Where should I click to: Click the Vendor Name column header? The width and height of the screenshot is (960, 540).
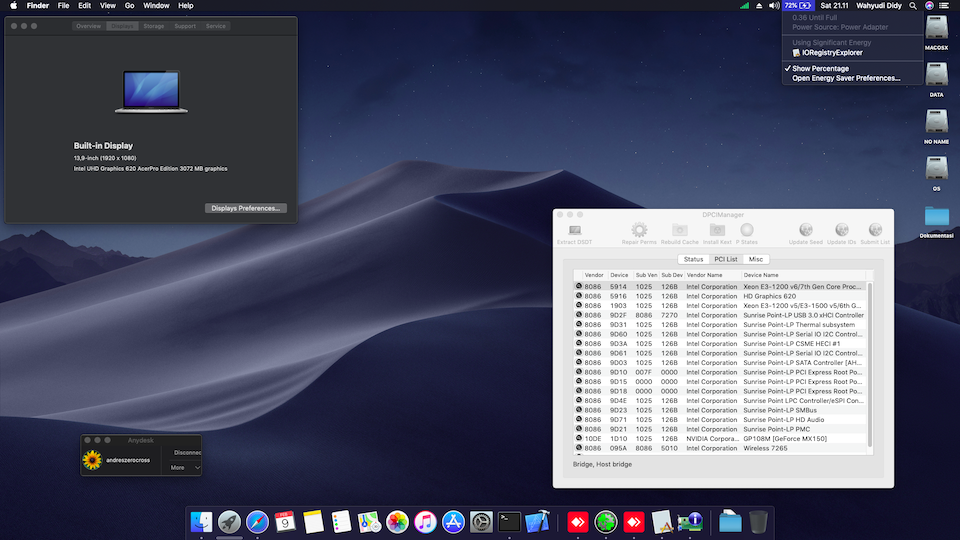[x=713, y=275]
